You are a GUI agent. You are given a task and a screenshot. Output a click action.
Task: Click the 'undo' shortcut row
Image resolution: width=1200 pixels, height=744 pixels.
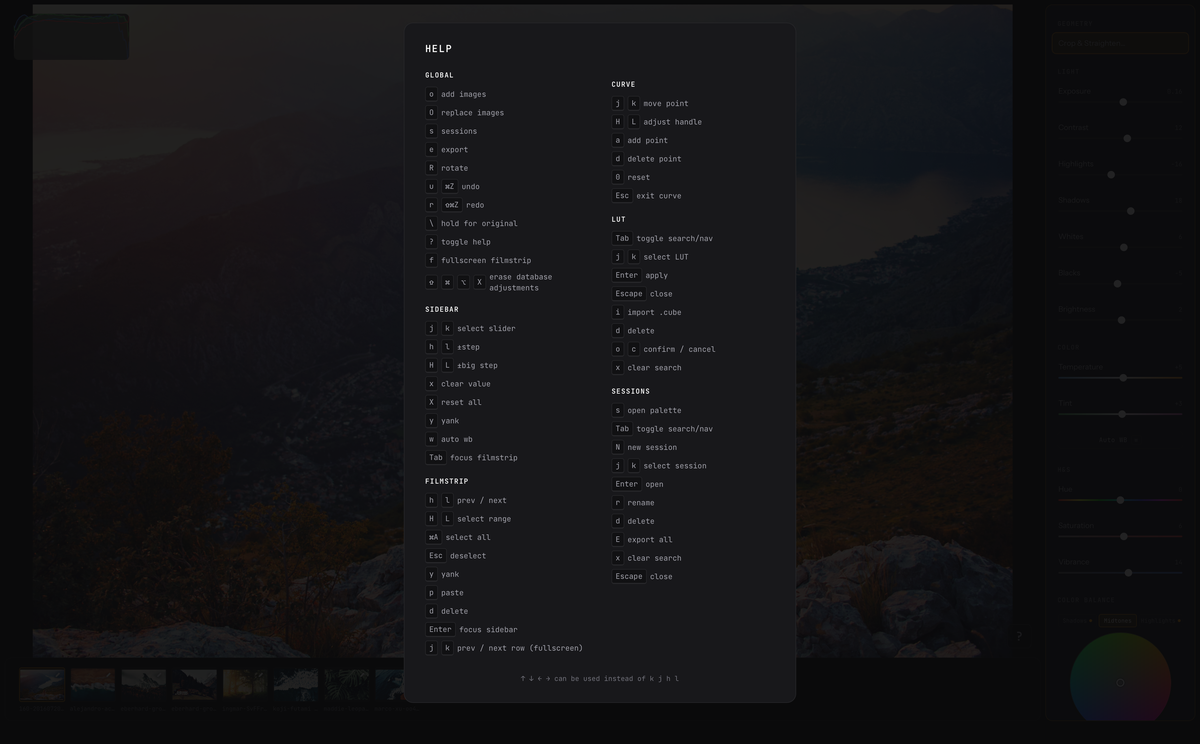click(x=453, y=187)
